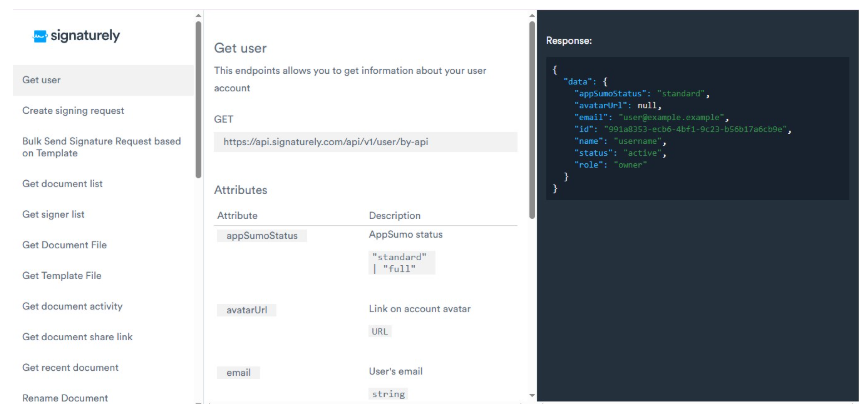
Task: Go to Get document list
Action: (x=62, y=184)
